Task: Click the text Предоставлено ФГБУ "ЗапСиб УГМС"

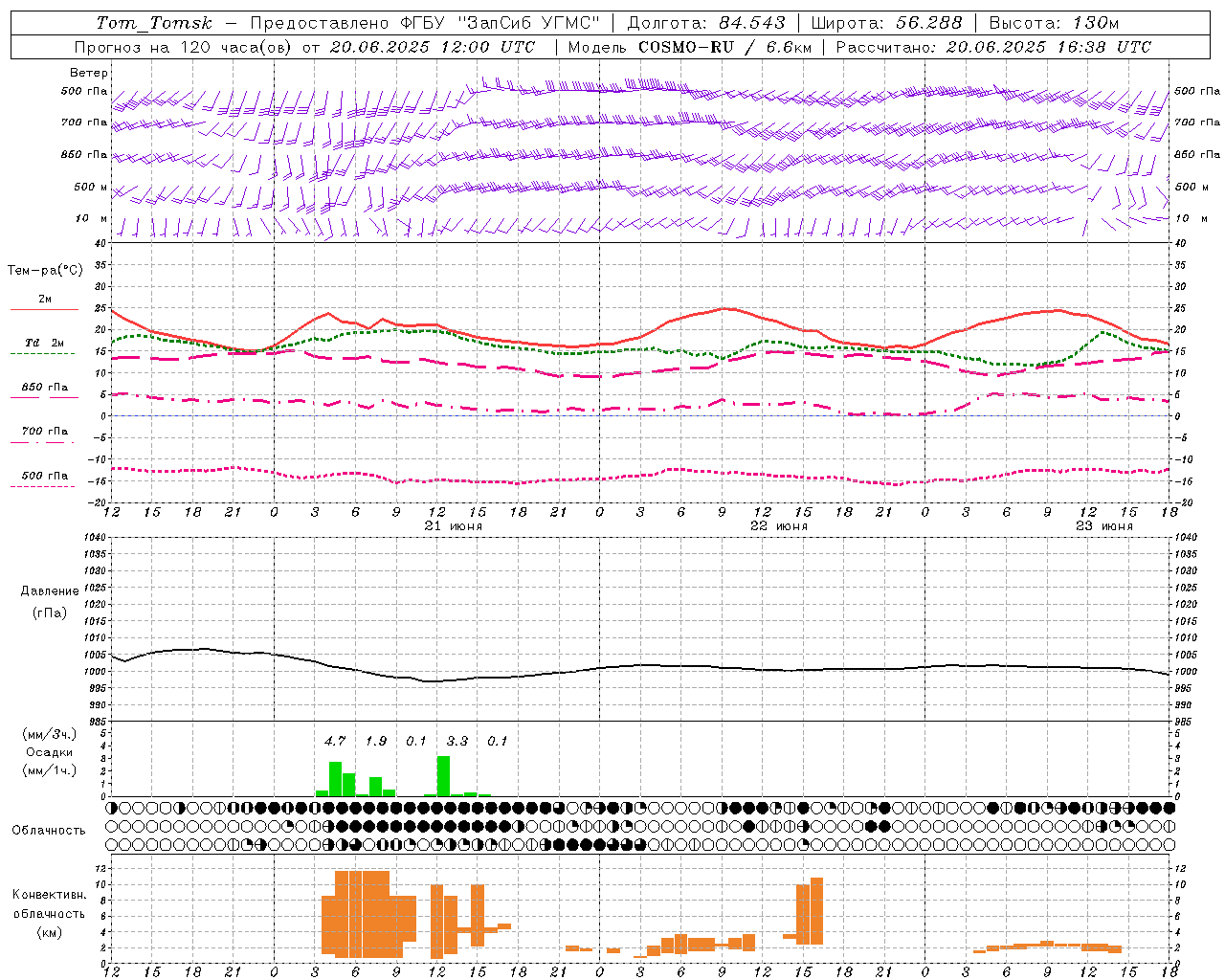Action: click(425, 23)
